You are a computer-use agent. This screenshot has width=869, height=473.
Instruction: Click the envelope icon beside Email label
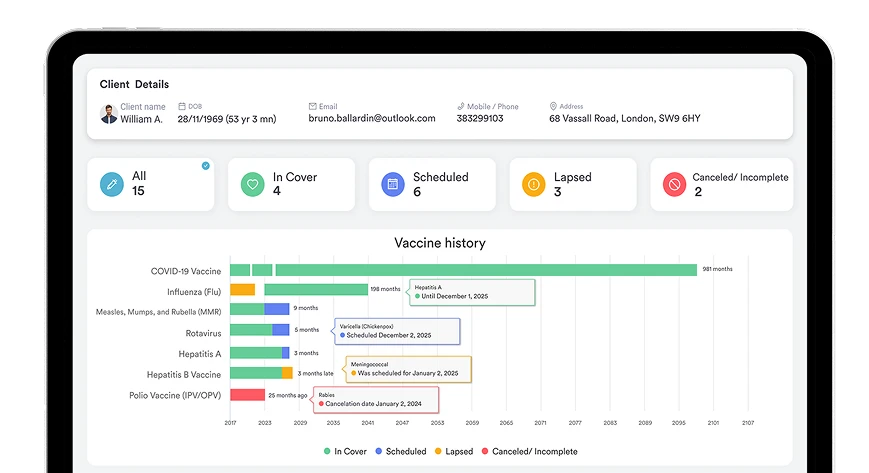(x=313, y=106)
